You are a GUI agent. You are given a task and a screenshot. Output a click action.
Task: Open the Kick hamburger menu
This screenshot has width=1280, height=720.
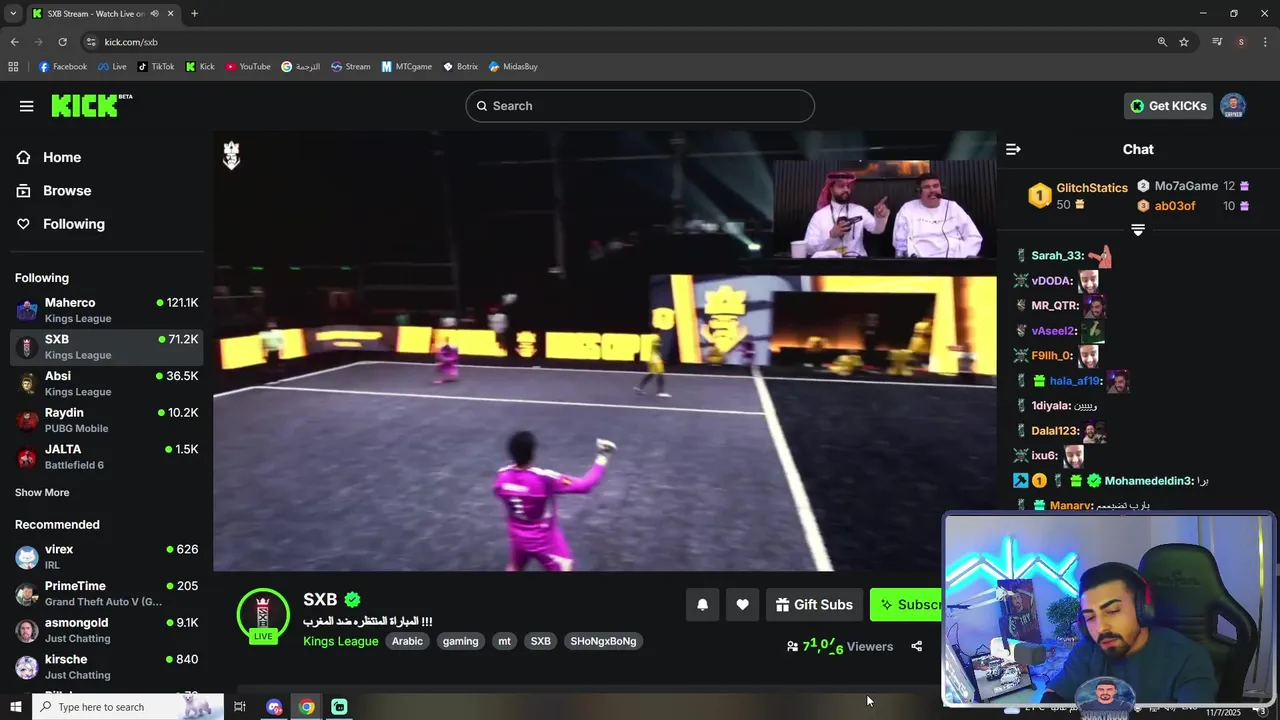click(x=27, y=106)
